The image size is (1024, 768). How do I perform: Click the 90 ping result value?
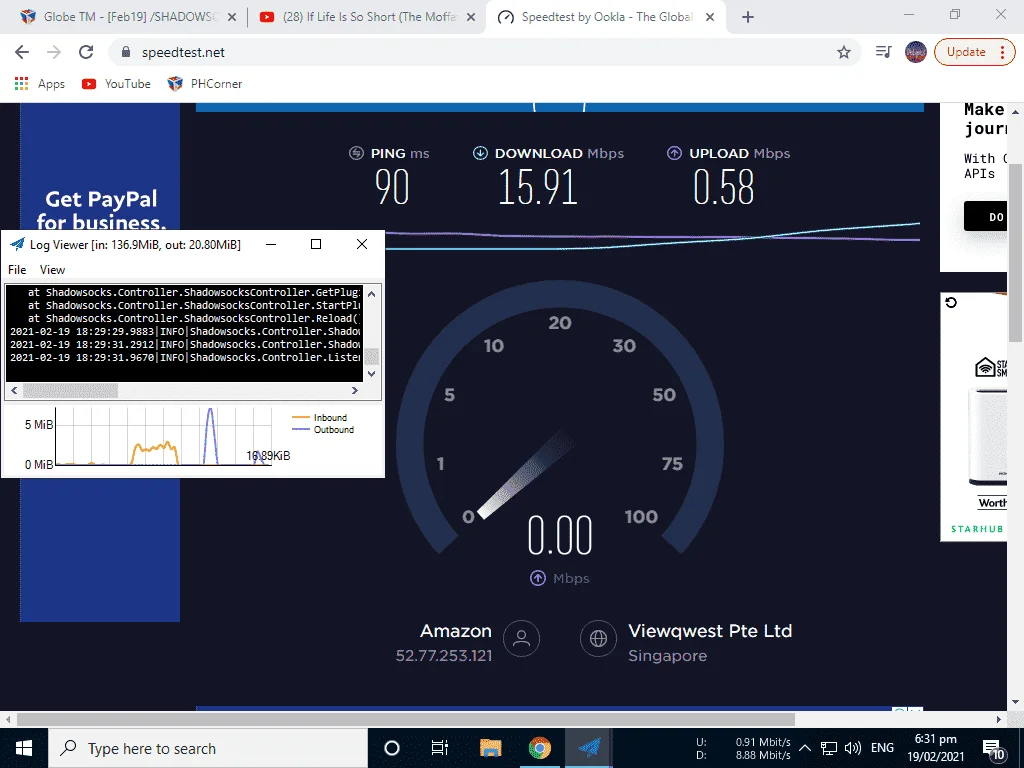(x=392, y=187)
